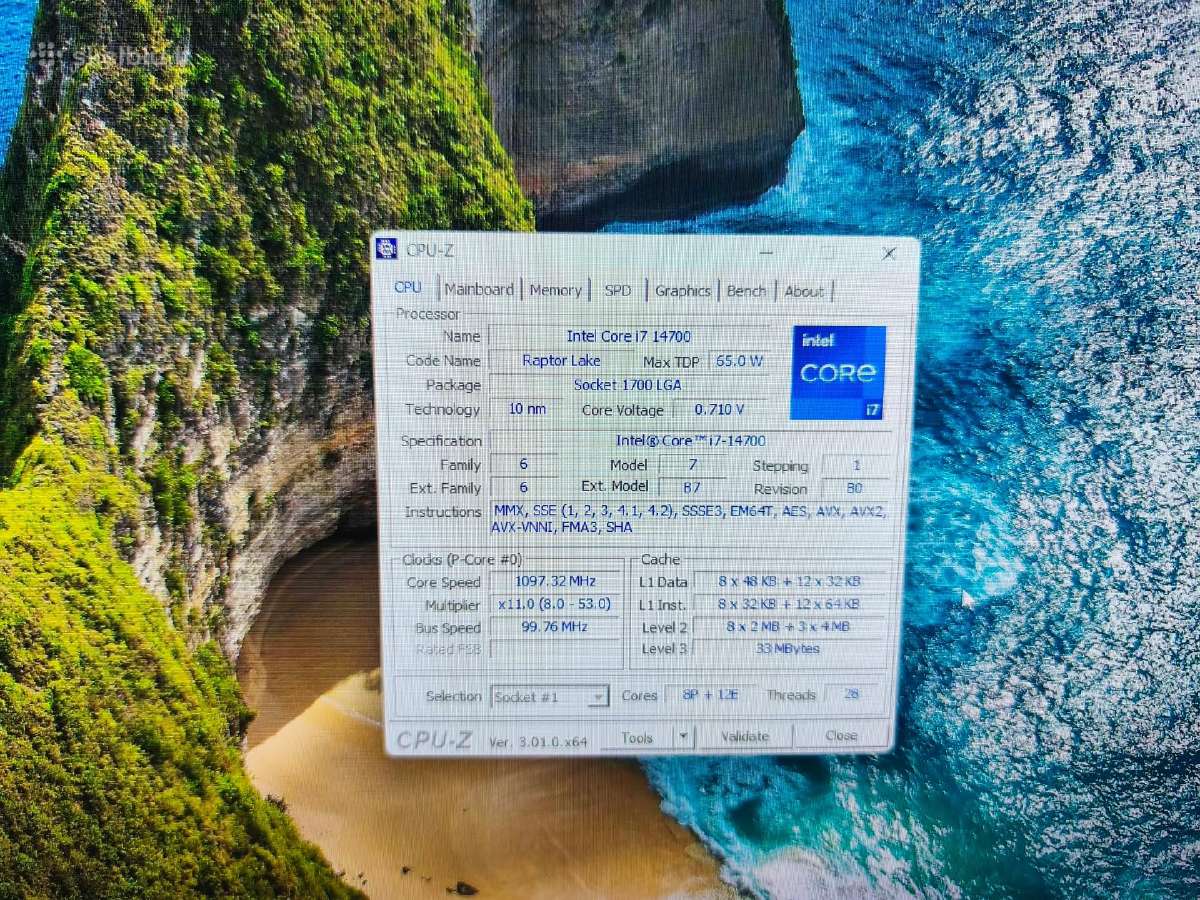Click the version text Ver. 3.01.0.x64
This screenshot has height=900, width=1200.
pos(538,742)
